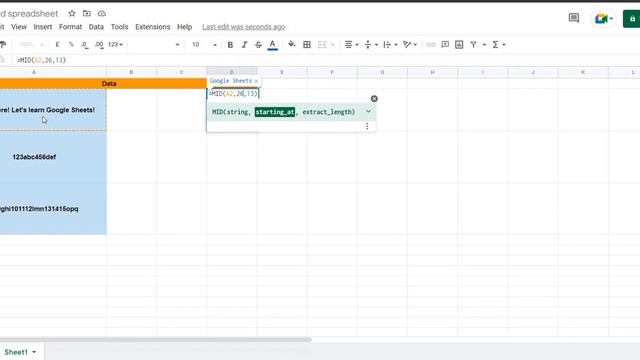Open the Help menu
640x360 pixels.
pos(184,27)
